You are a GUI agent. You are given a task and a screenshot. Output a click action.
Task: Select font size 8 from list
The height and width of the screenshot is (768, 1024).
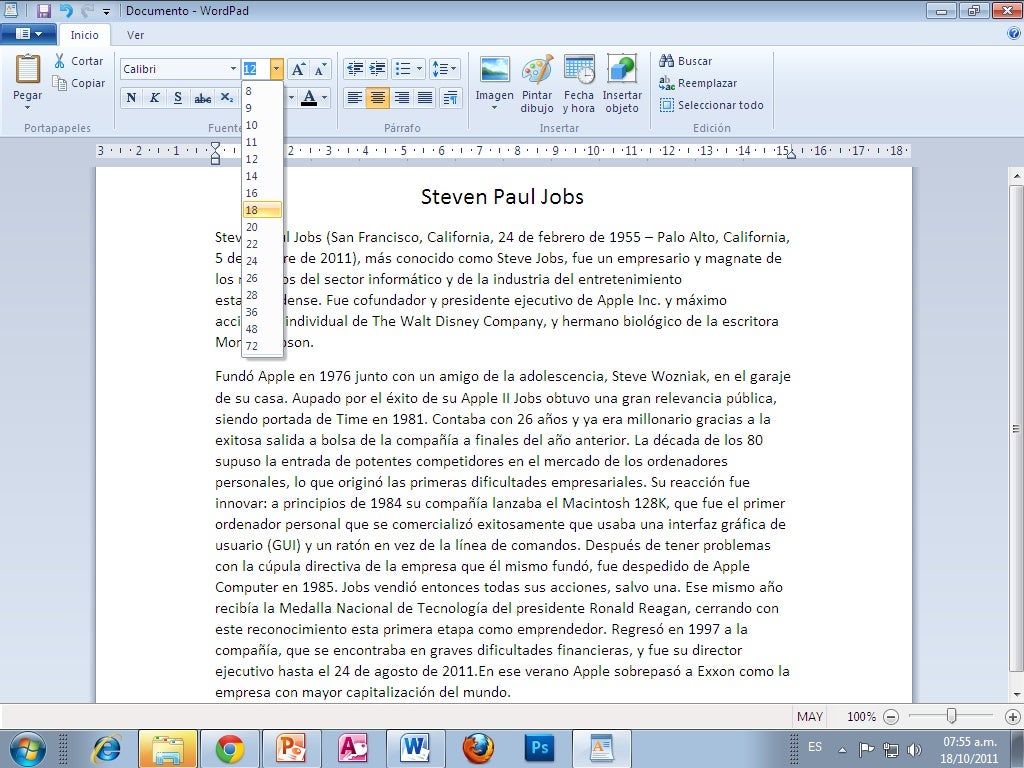click(x=263, y=91)
